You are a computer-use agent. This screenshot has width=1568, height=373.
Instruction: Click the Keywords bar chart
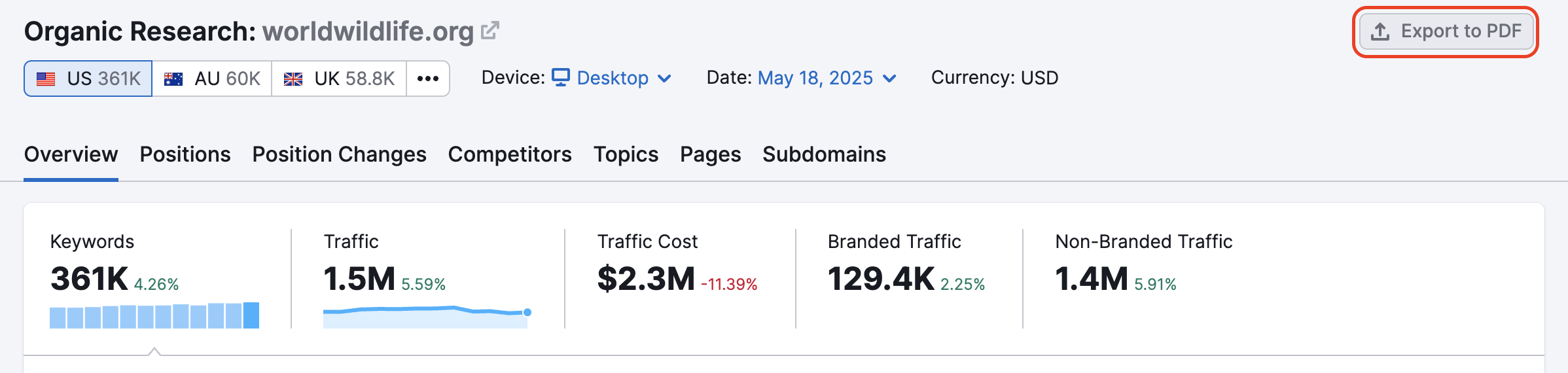(154, 316)
